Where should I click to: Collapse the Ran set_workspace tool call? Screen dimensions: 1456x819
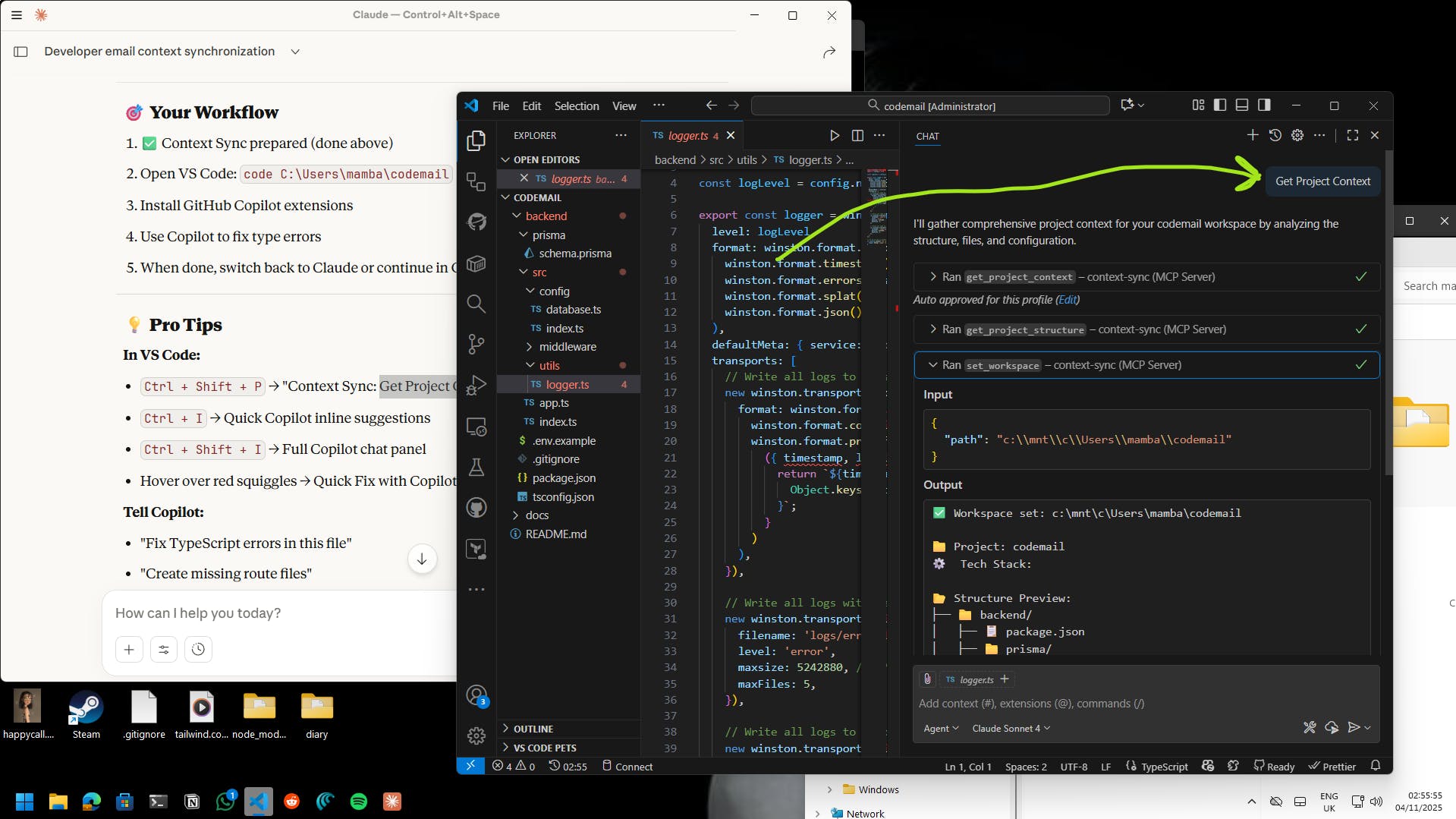click(x=1146, y=365)
